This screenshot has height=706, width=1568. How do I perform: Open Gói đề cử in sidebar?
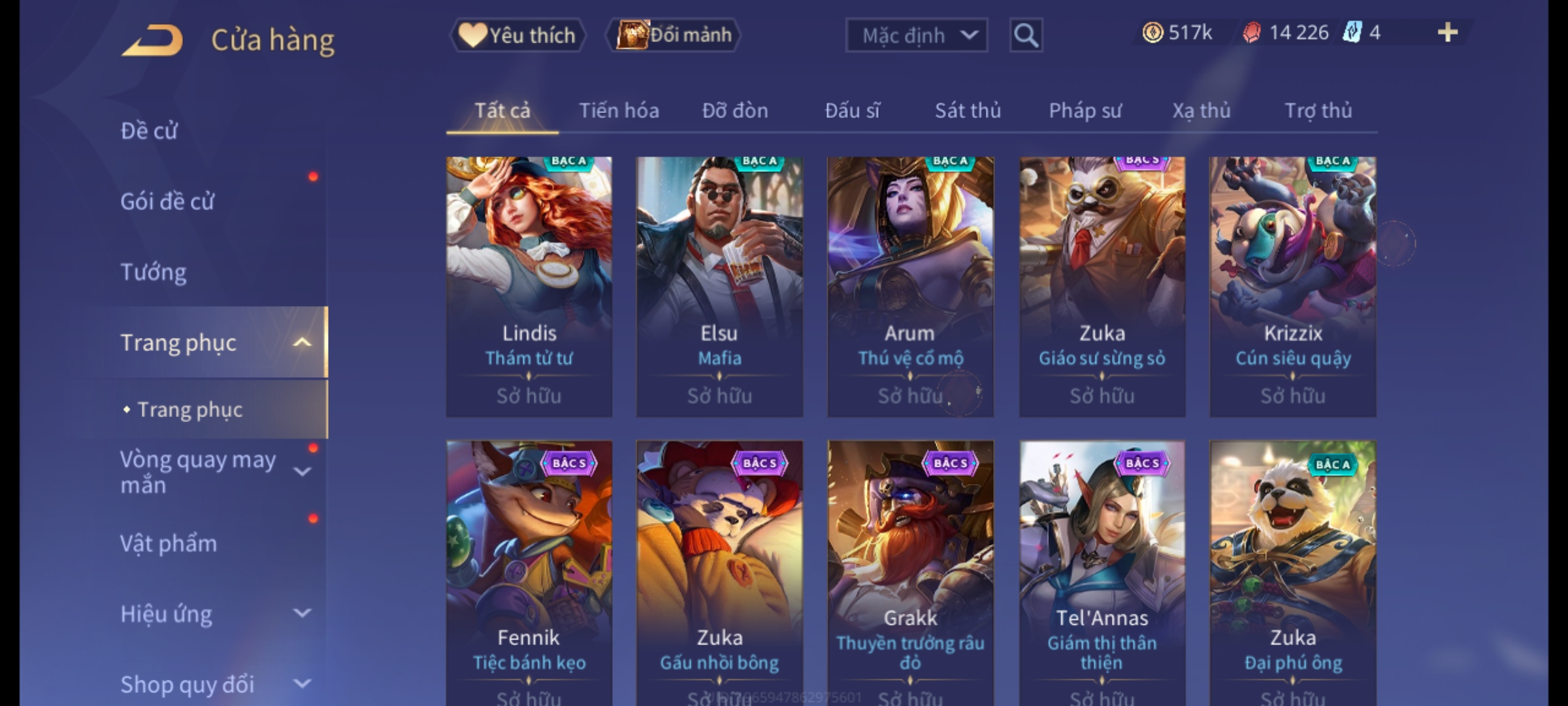coord(167,201)
